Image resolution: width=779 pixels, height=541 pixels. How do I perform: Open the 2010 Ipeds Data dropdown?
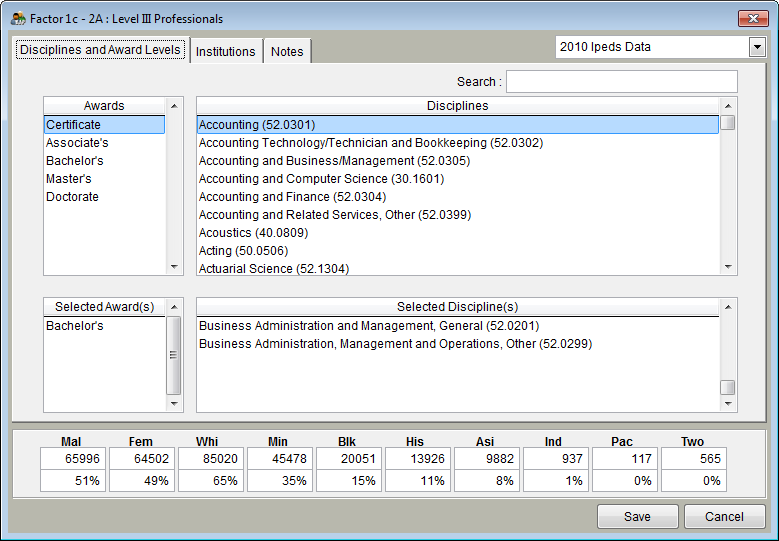[x=757, y=47]
